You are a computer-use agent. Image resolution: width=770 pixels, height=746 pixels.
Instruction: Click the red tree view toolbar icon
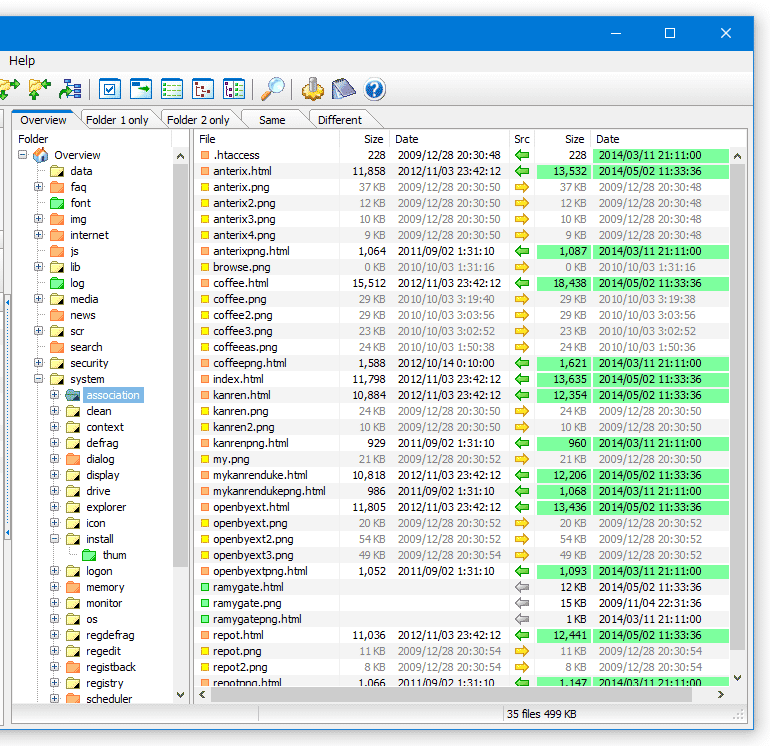(x=203, y=89)
